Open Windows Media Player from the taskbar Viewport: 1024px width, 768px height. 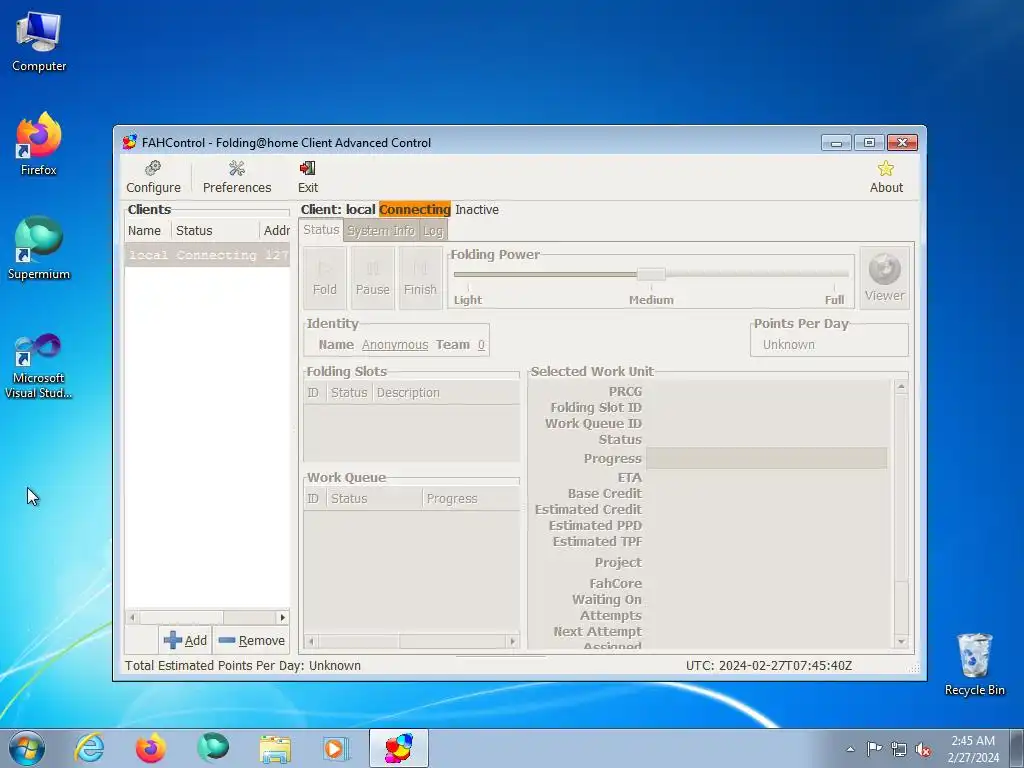click(x=336, y=748)
